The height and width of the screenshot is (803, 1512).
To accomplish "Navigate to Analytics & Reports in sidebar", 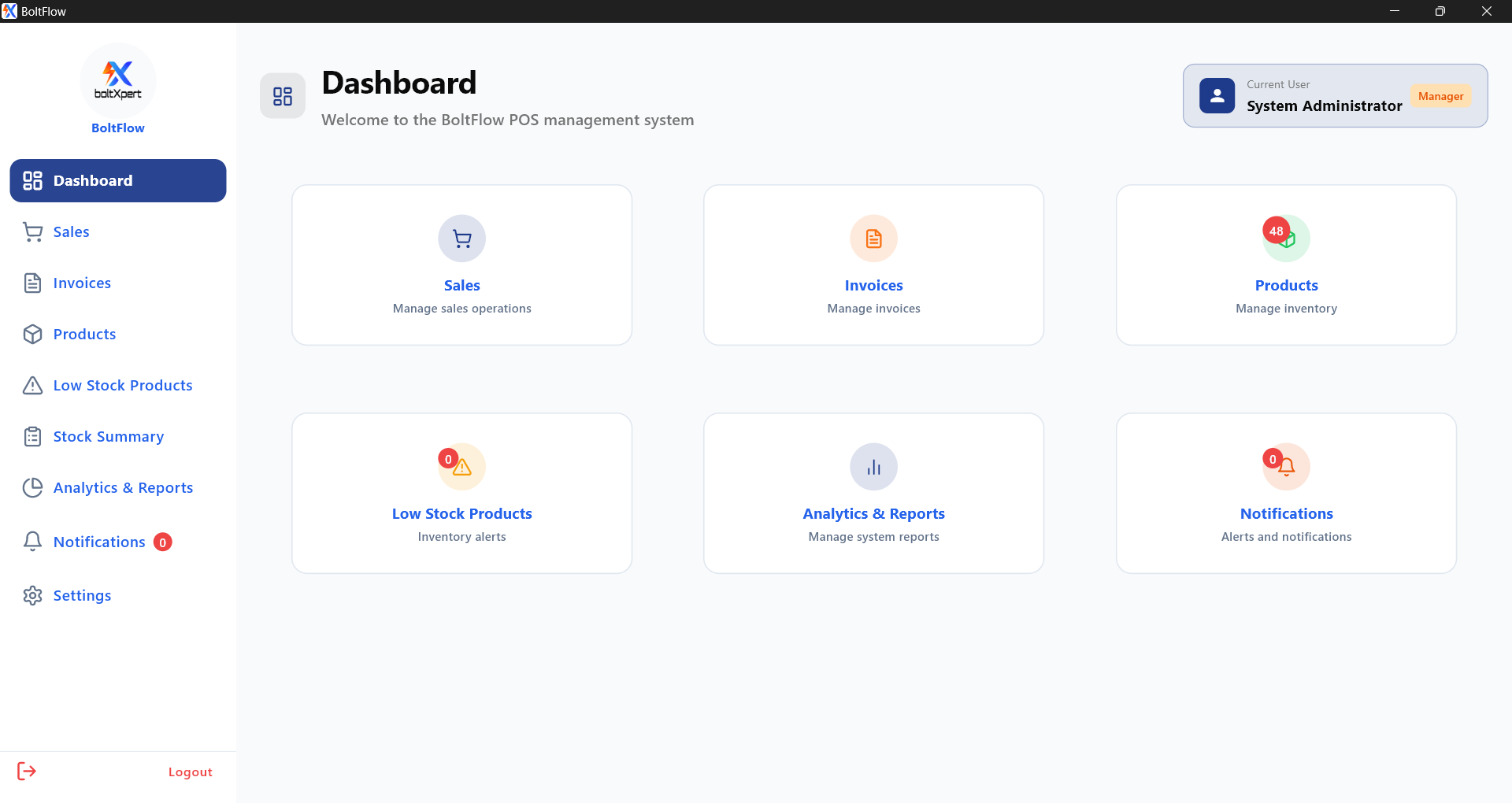I will [x=123, y=488].
